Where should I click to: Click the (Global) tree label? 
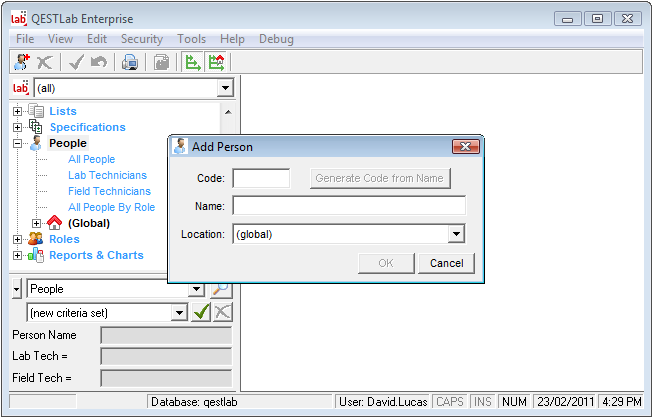(x=89, y=223)
